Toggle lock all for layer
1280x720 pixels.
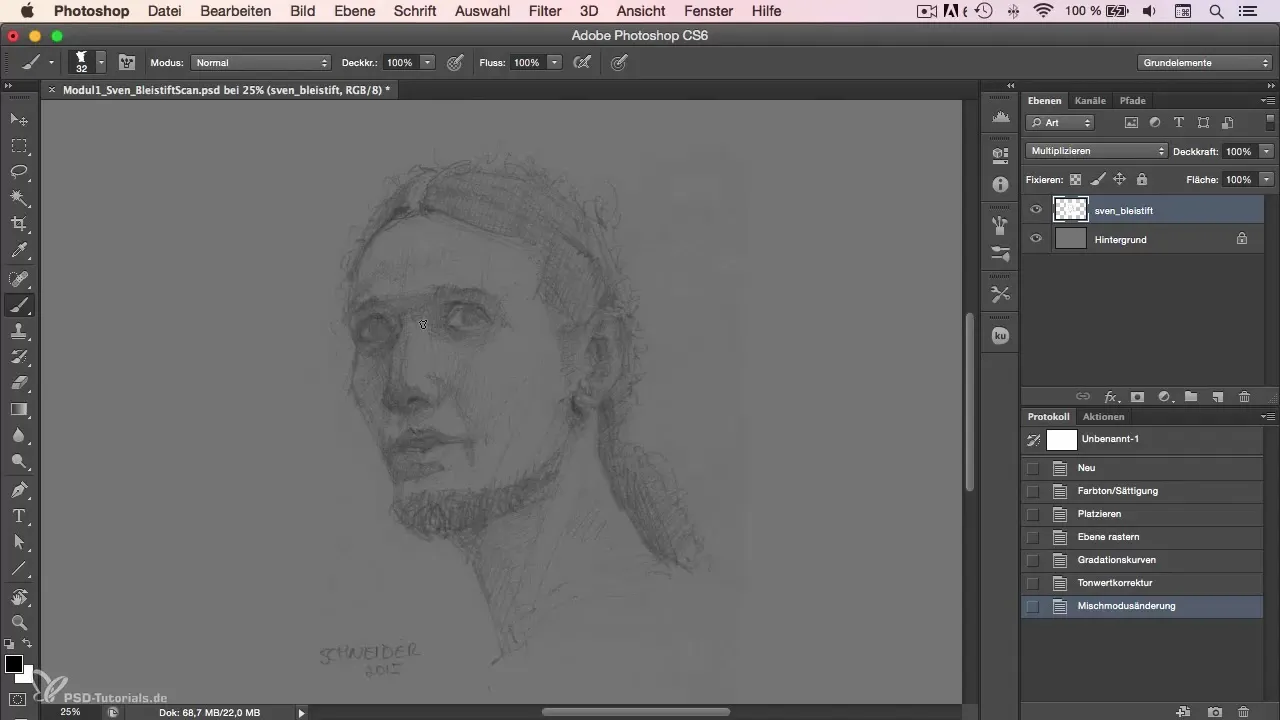[1142, 180]
